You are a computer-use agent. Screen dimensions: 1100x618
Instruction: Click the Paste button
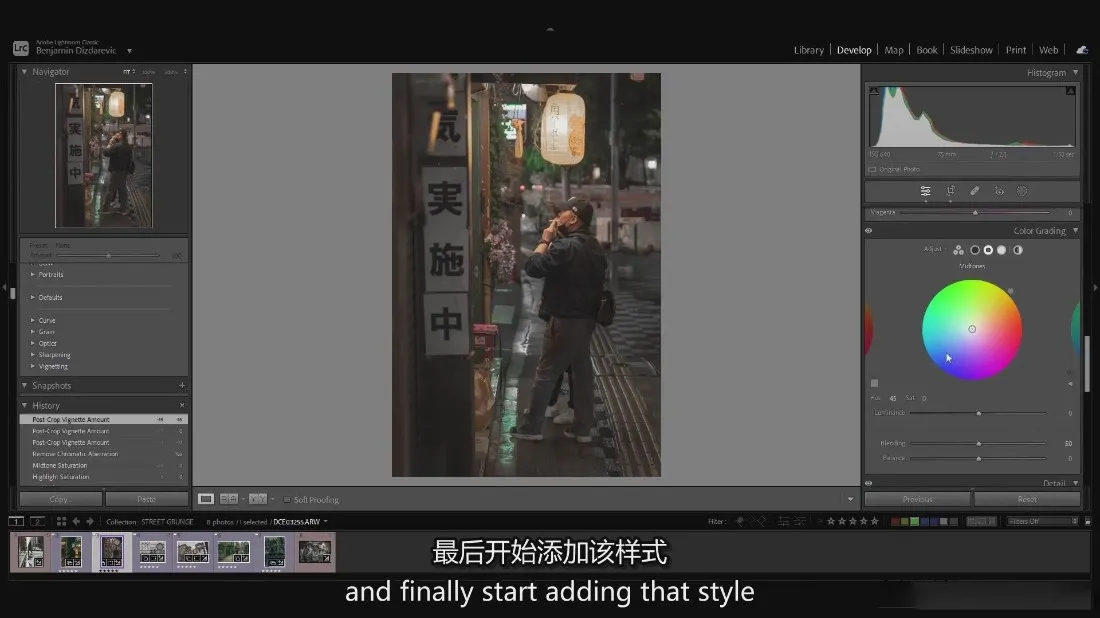[147, 499]
